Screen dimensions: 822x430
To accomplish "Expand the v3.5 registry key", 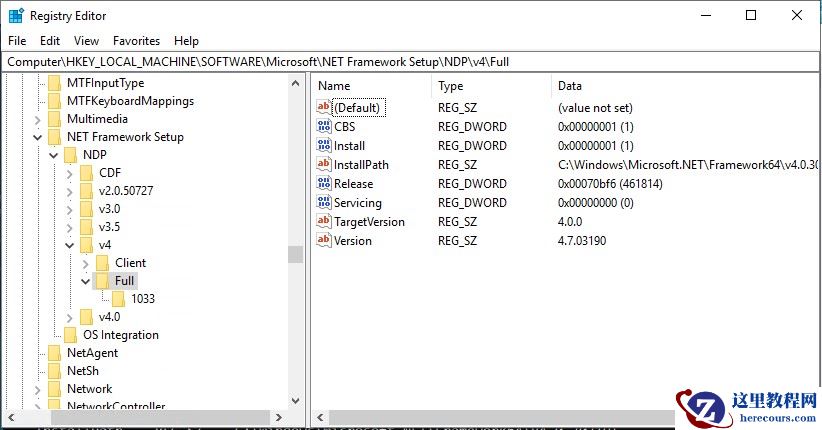I will point(70,227).
